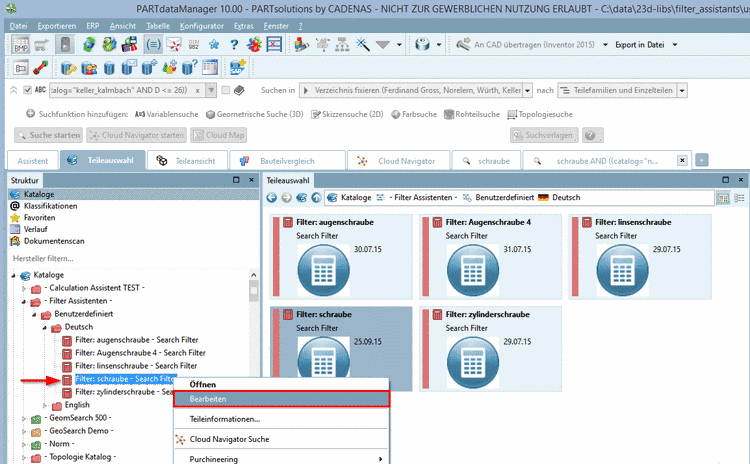Click the grey forward arrow in Teileauswahl
The image size is (750, 464).
pos(287,198)
